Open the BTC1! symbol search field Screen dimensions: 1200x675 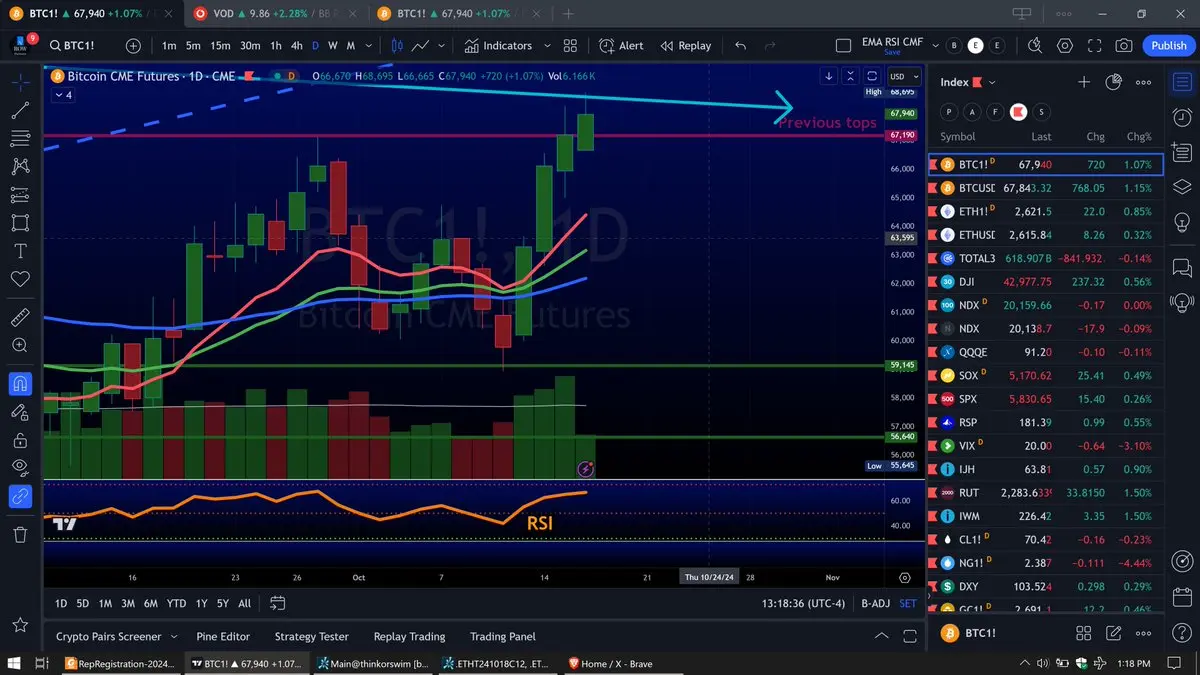[x=81, y=45]
